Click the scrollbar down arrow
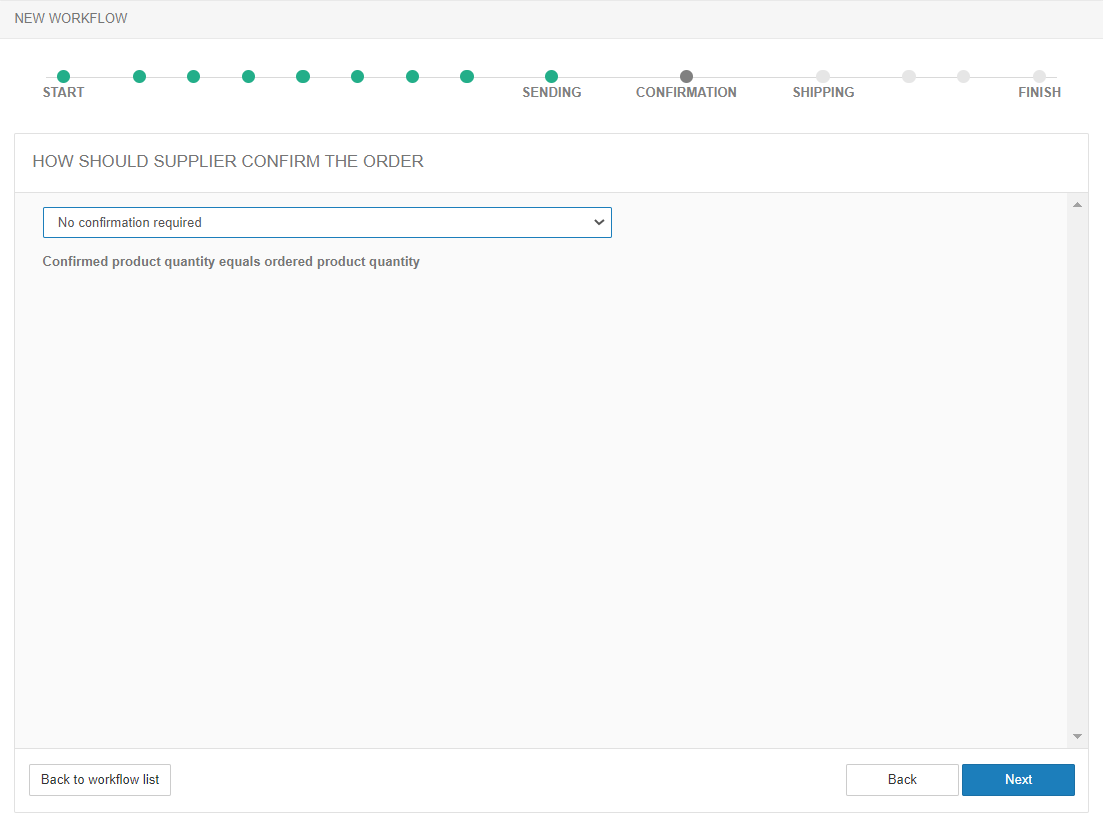The image size is (1103, 821). (x=1077, y=736)
